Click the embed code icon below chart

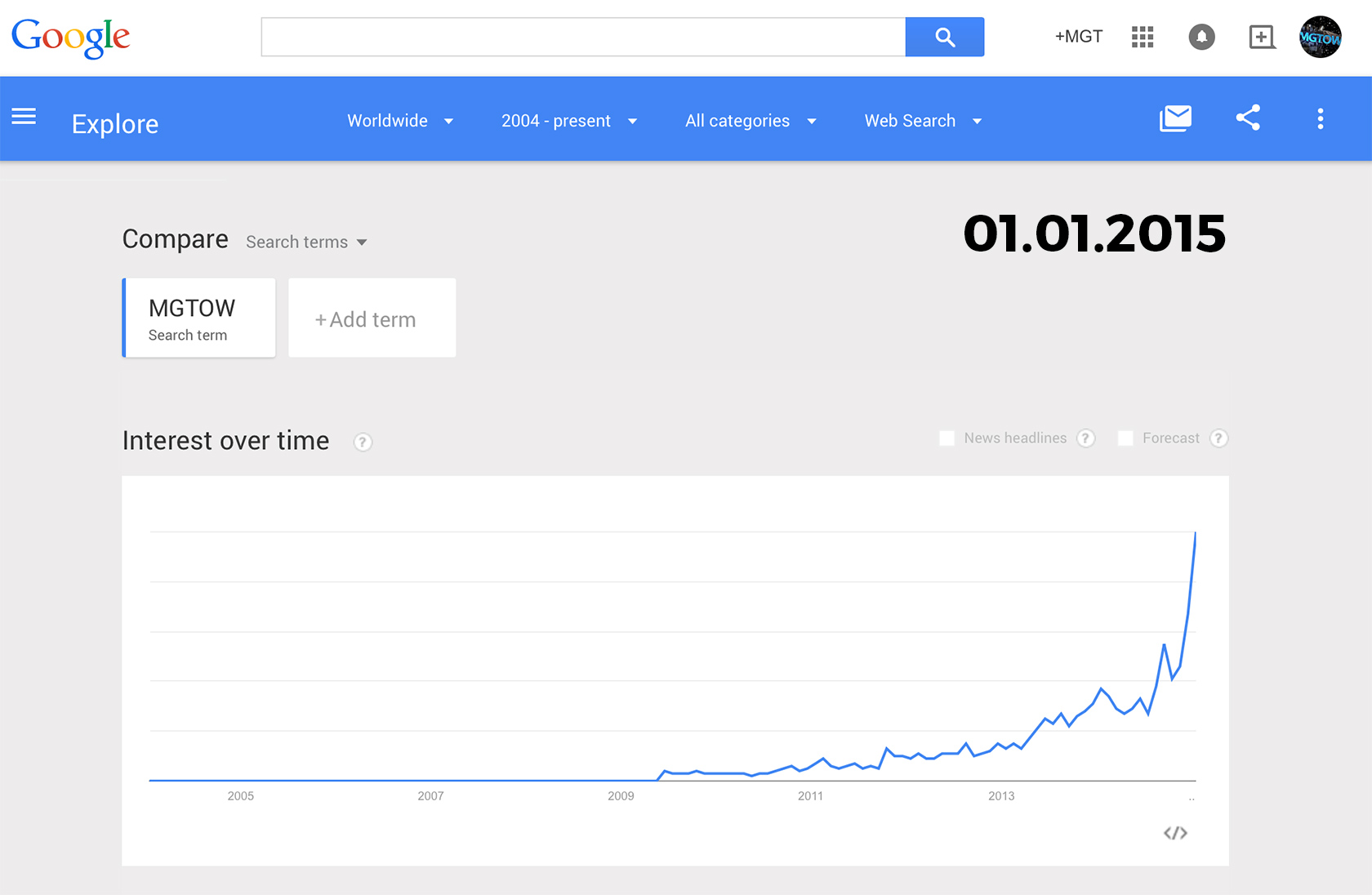coord(1175,833)
